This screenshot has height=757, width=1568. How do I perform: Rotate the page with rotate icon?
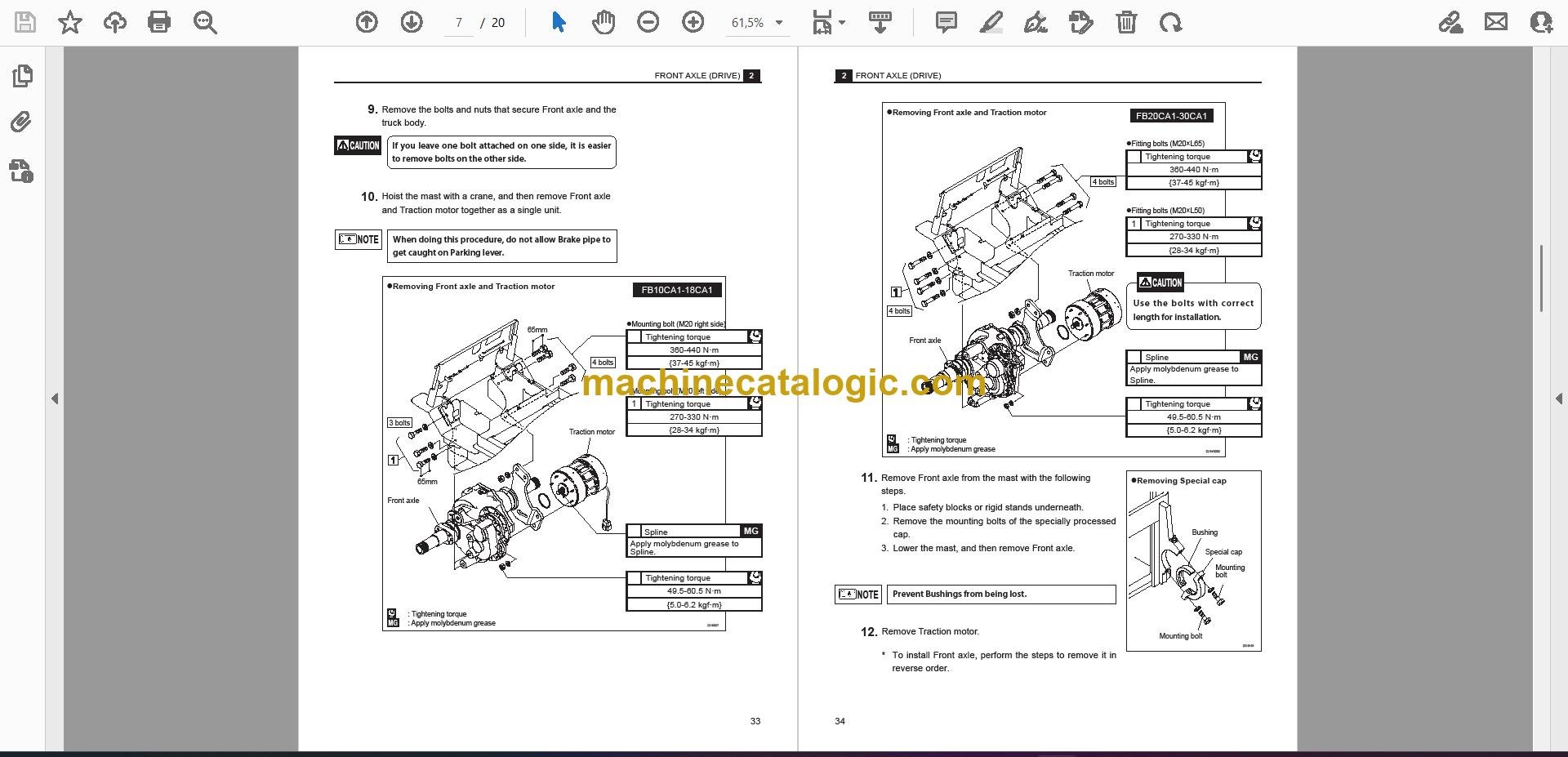click(x=1170, y=22)
